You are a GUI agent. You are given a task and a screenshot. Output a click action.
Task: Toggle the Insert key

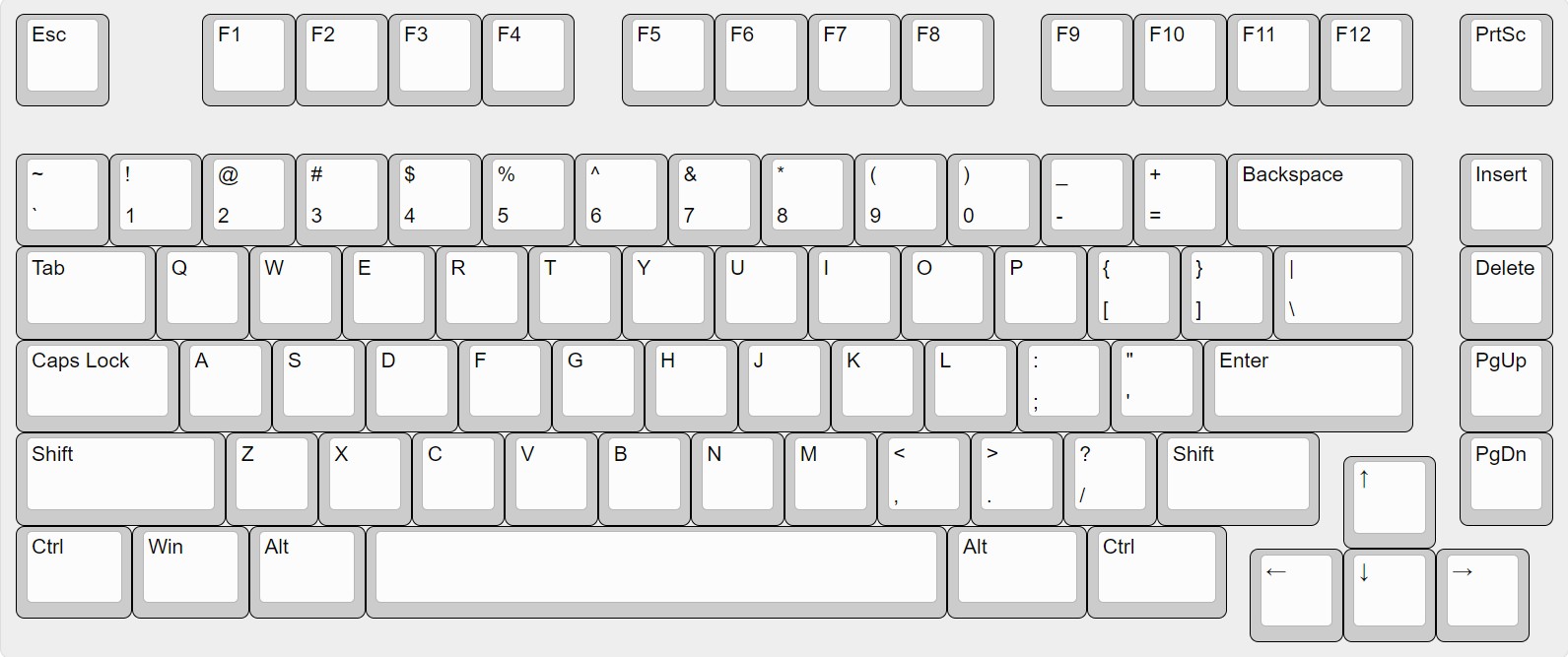[x=1506, y=200]
